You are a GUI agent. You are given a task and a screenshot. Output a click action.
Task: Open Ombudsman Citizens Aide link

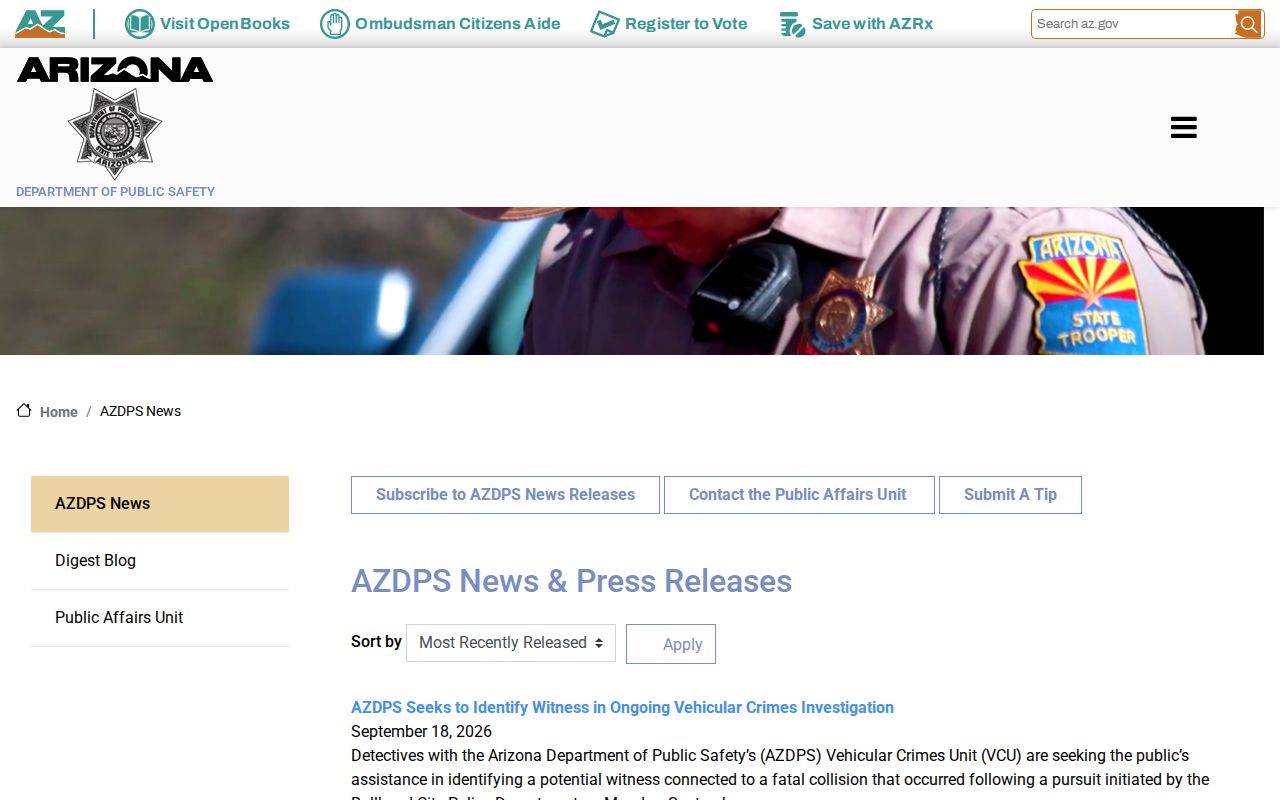point(458,24)
